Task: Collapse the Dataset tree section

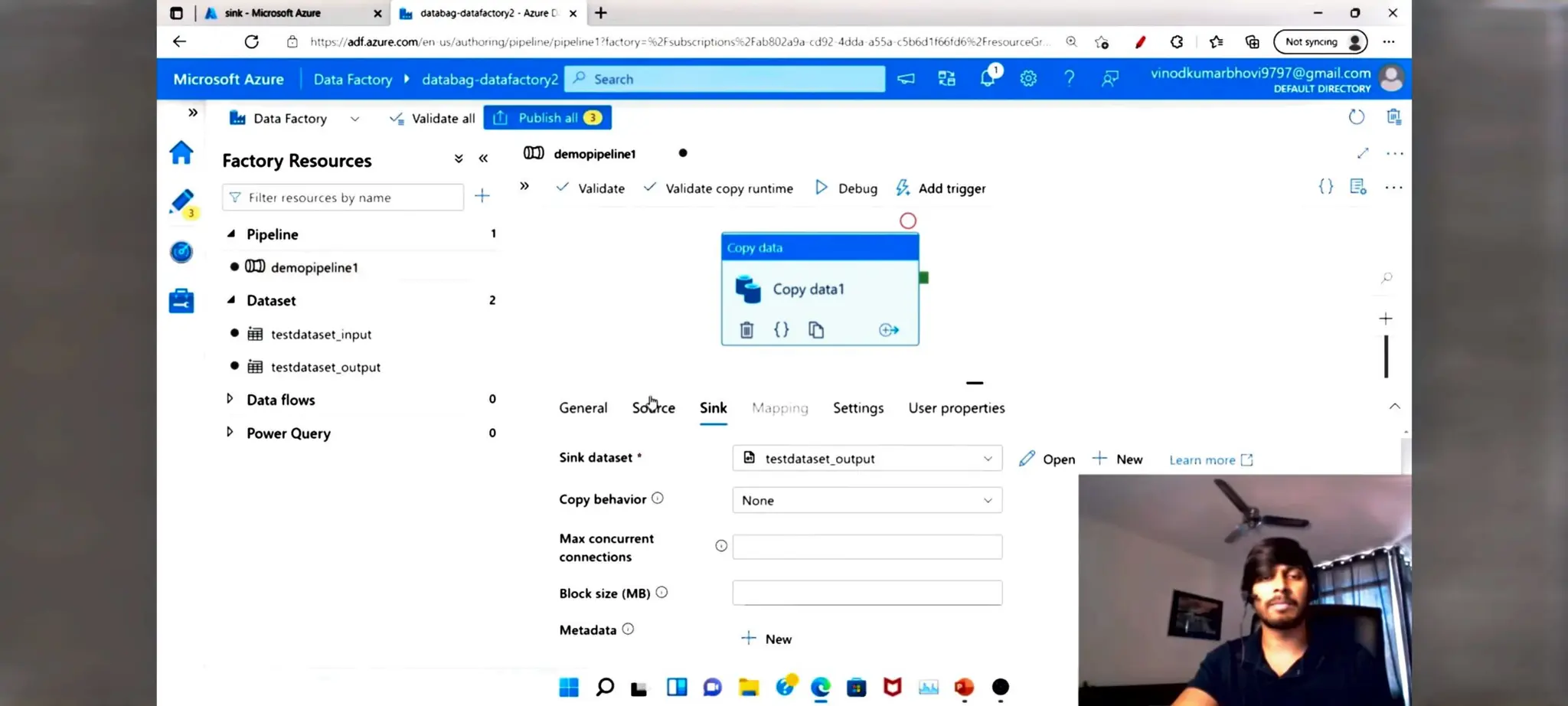Action: click(230, 300)
